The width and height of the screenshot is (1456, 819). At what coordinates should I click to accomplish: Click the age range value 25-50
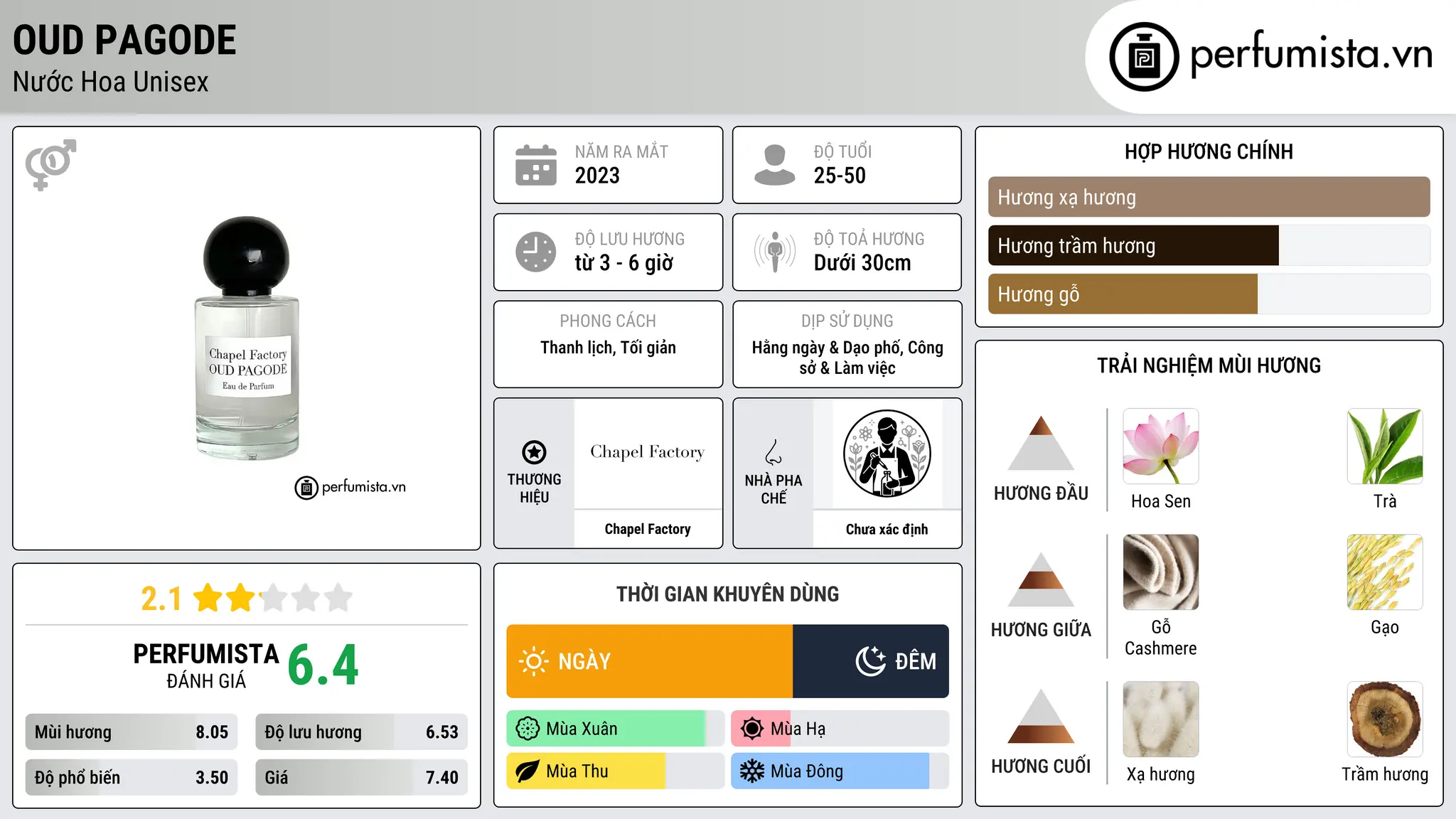[x=840, y=176]
